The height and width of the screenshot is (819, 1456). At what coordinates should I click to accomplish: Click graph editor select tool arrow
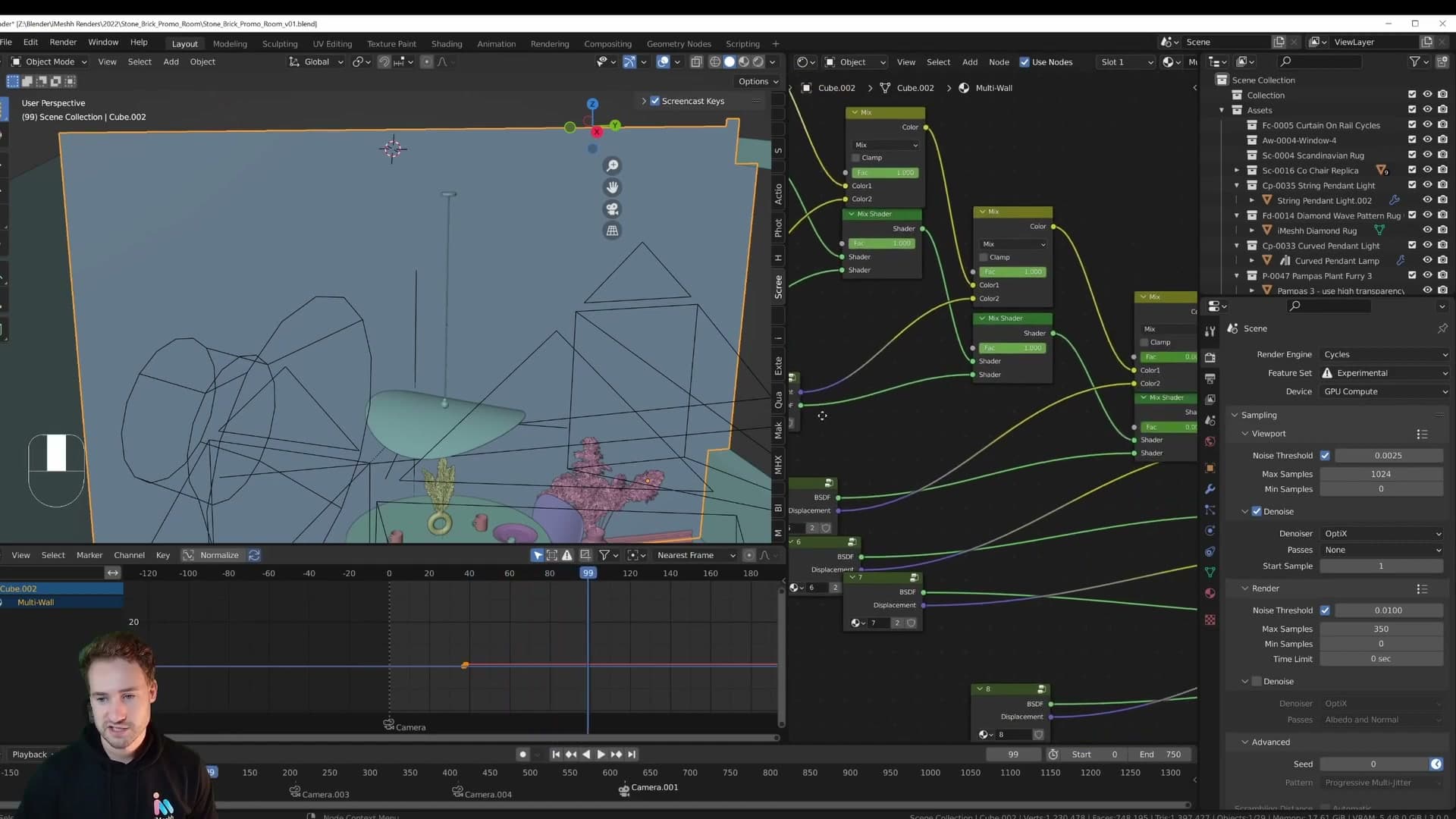pos(538,555)
